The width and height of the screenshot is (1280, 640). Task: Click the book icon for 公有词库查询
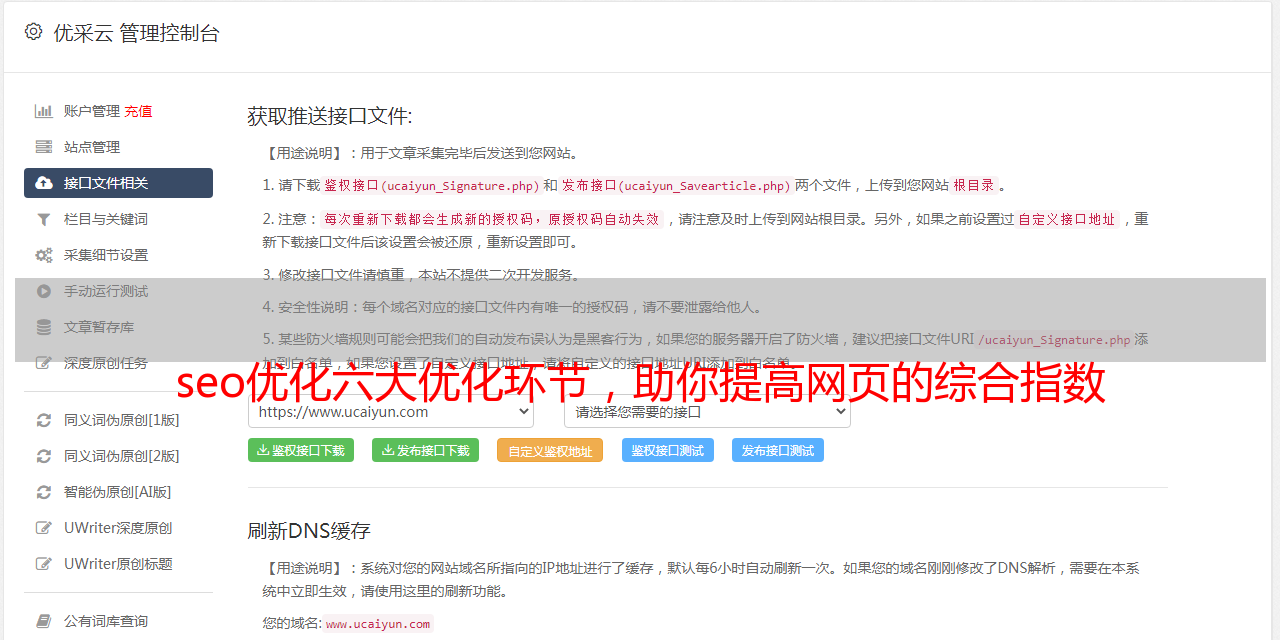44,621
